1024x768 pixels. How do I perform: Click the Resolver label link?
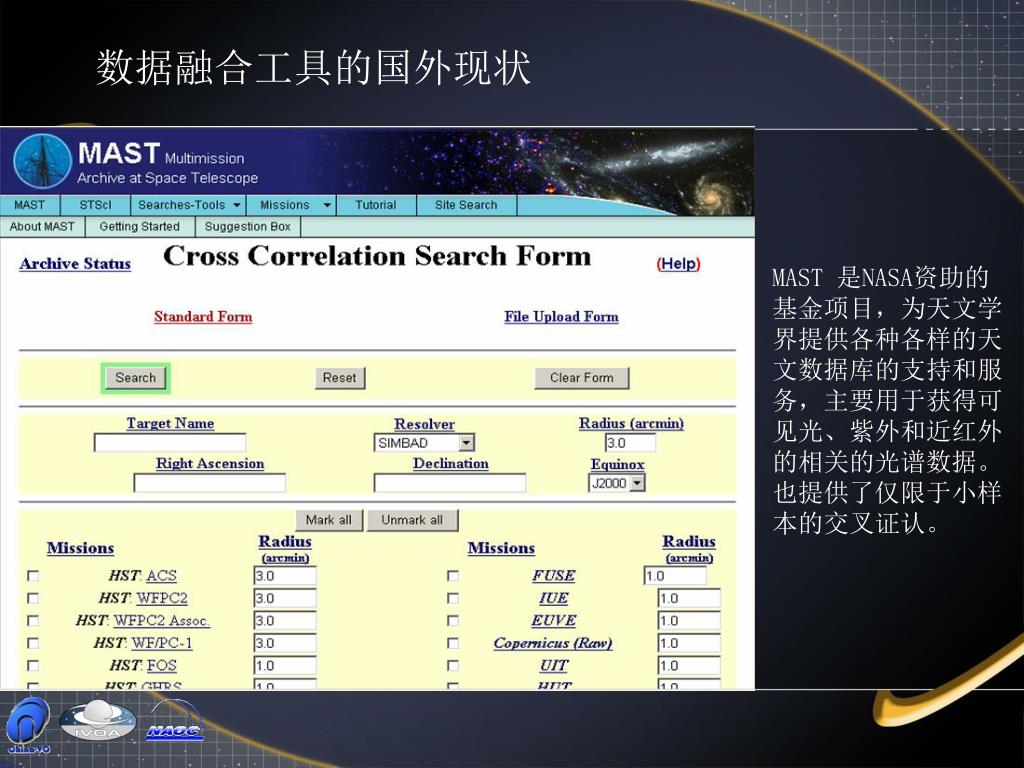click(x=424, y=424)
